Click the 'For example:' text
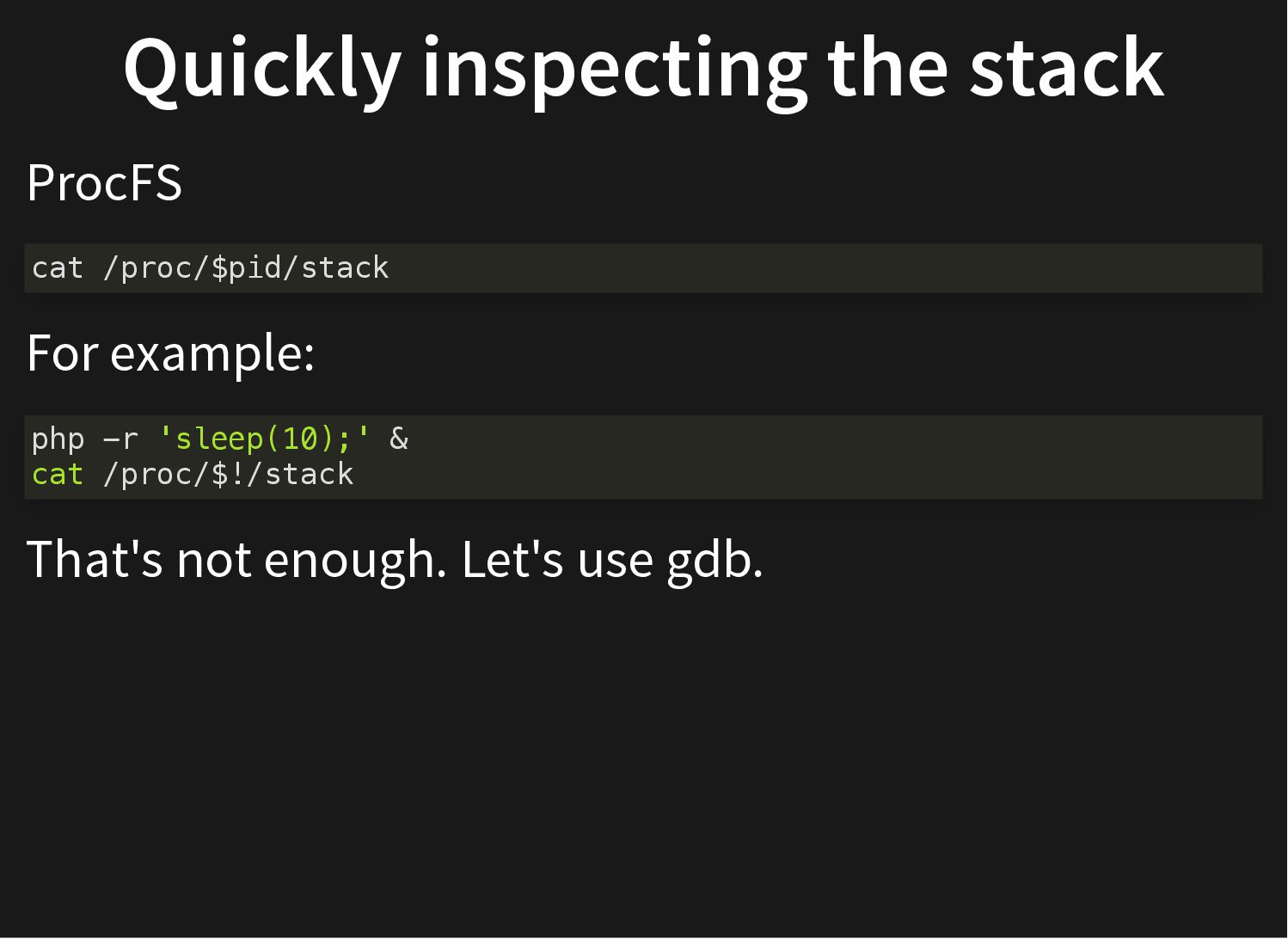Image resolution: width=1288 pixels, height=939 pixels. (x=170, y=353)
